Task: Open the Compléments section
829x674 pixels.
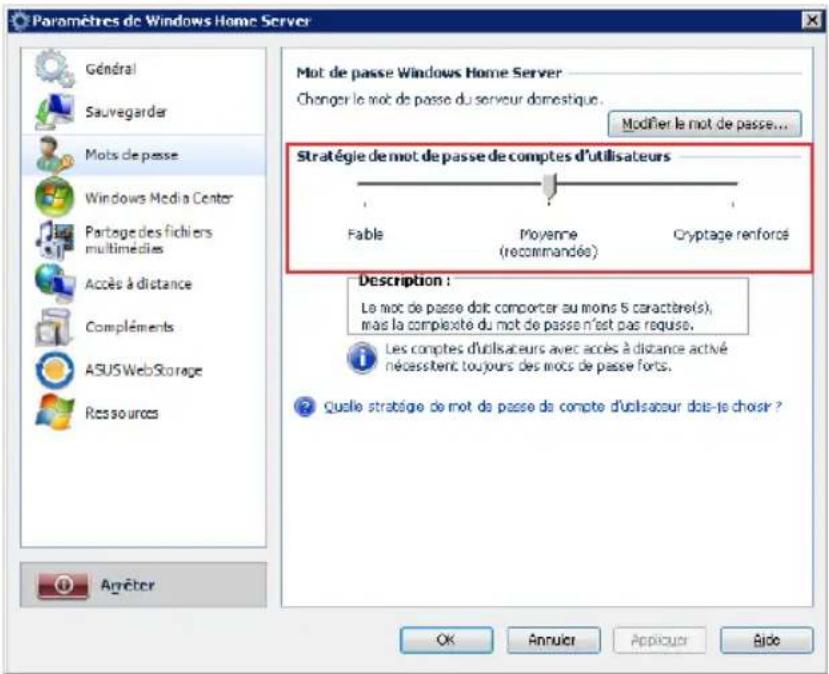Action: pos(143,327)
